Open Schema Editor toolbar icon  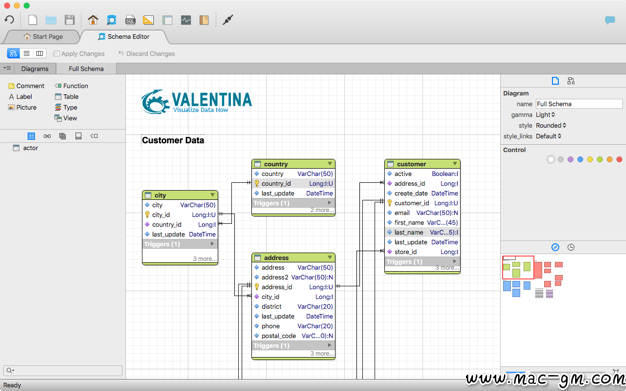(x=111, y=20)
